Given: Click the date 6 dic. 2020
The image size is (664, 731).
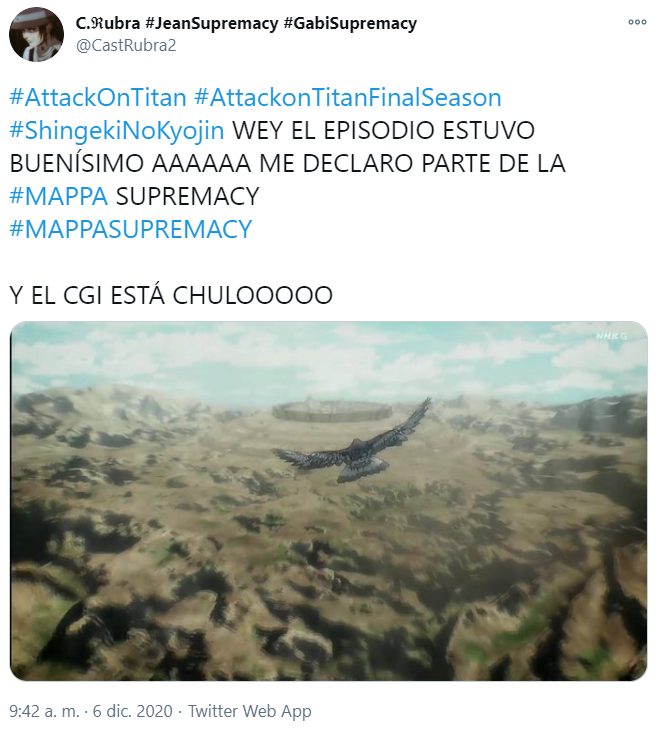Looking at the screenshot, I should (132, 711).
